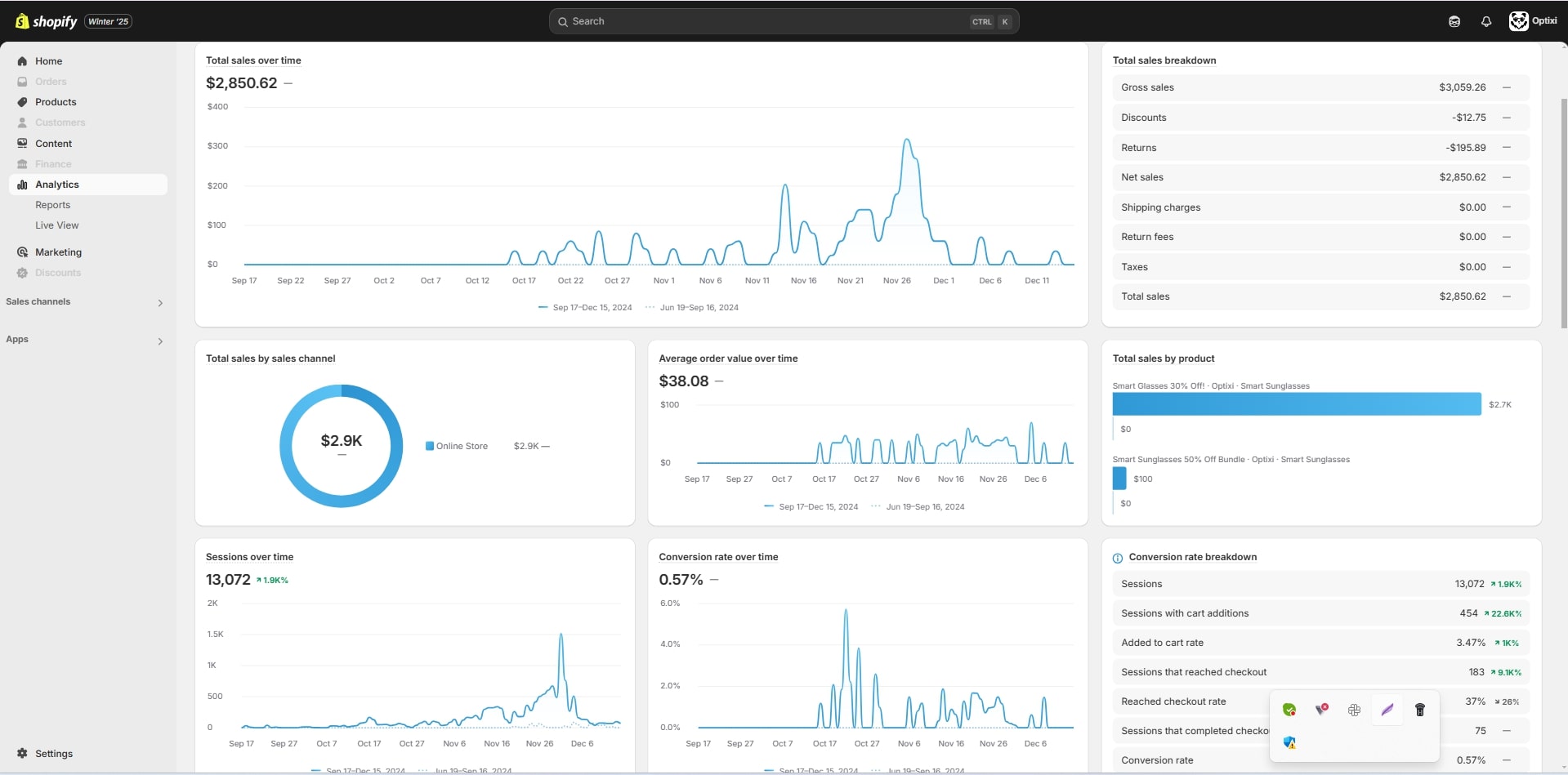Screen dimensions: 1568x775
Task: Click the Shopify logo in header
Action: pyautogui.click(x=47, y=21)
